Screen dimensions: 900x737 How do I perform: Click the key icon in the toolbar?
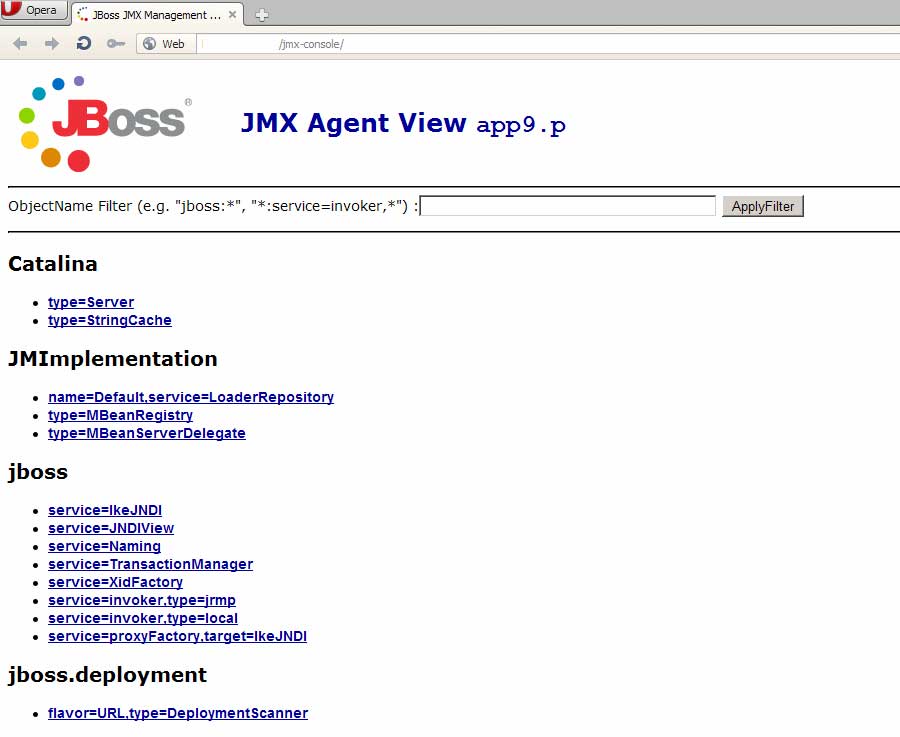pos(114,43)
